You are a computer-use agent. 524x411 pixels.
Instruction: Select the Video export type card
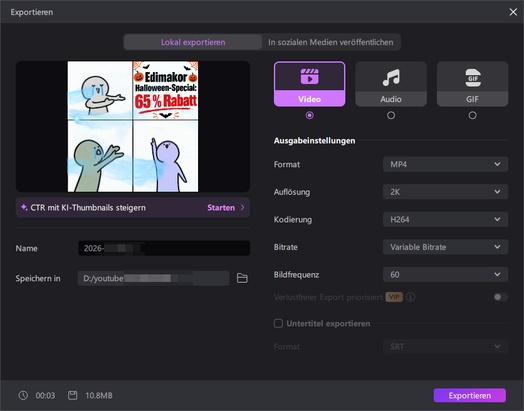(309, 84)
